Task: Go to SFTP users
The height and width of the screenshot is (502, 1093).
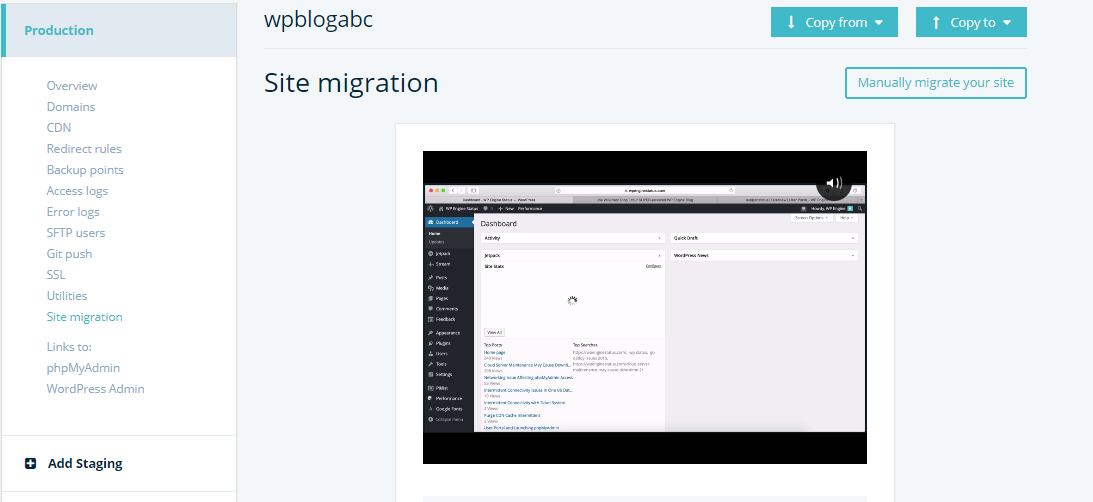Action: [76, 232]
